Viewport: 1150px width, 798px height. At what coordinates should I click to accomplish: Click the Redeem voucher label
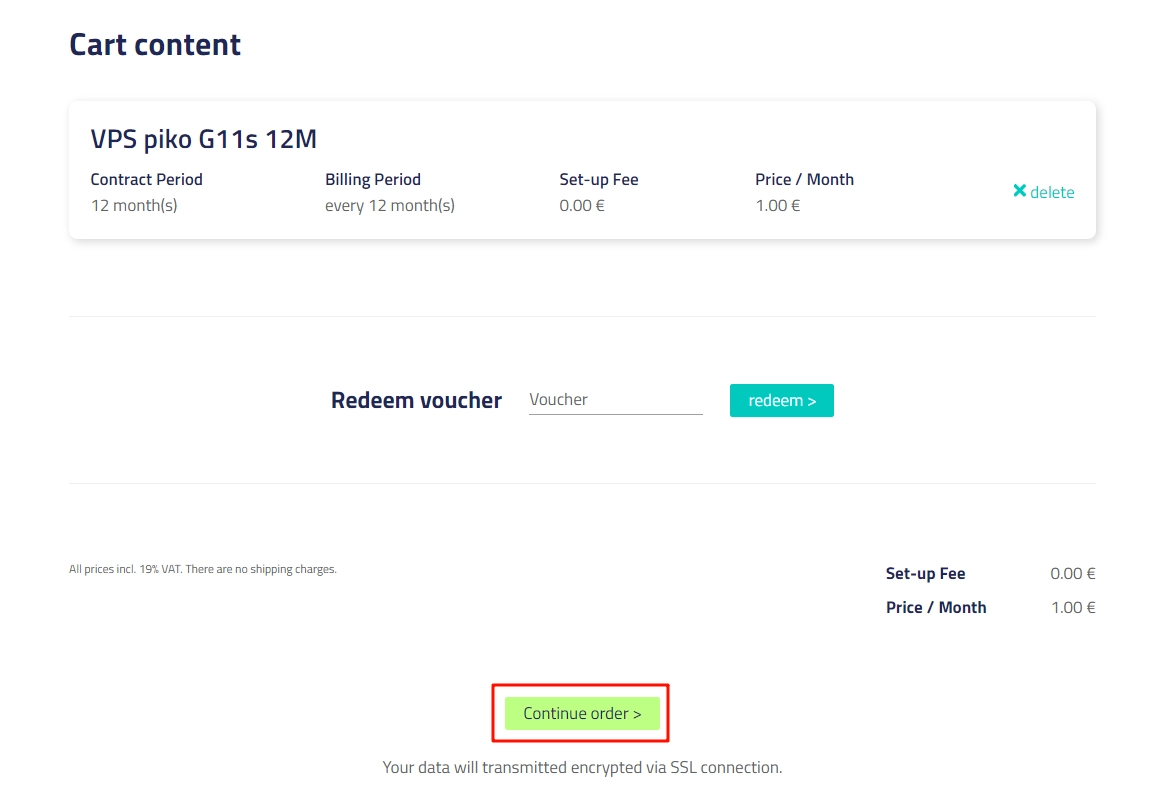point(416,400)
